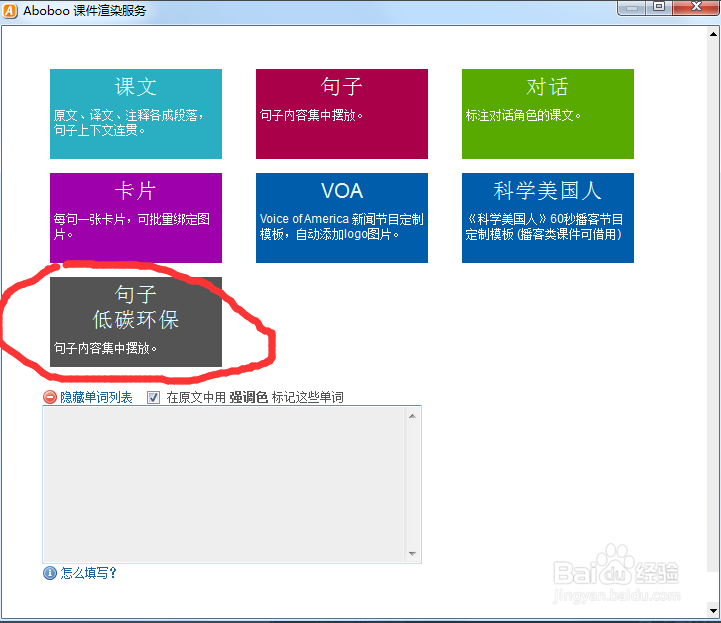This screenshot has height=623, width=721.
Task: Click the red minus icon beside 隐藏单词列表
Action: pyautogui.click(x=50, y=397)
